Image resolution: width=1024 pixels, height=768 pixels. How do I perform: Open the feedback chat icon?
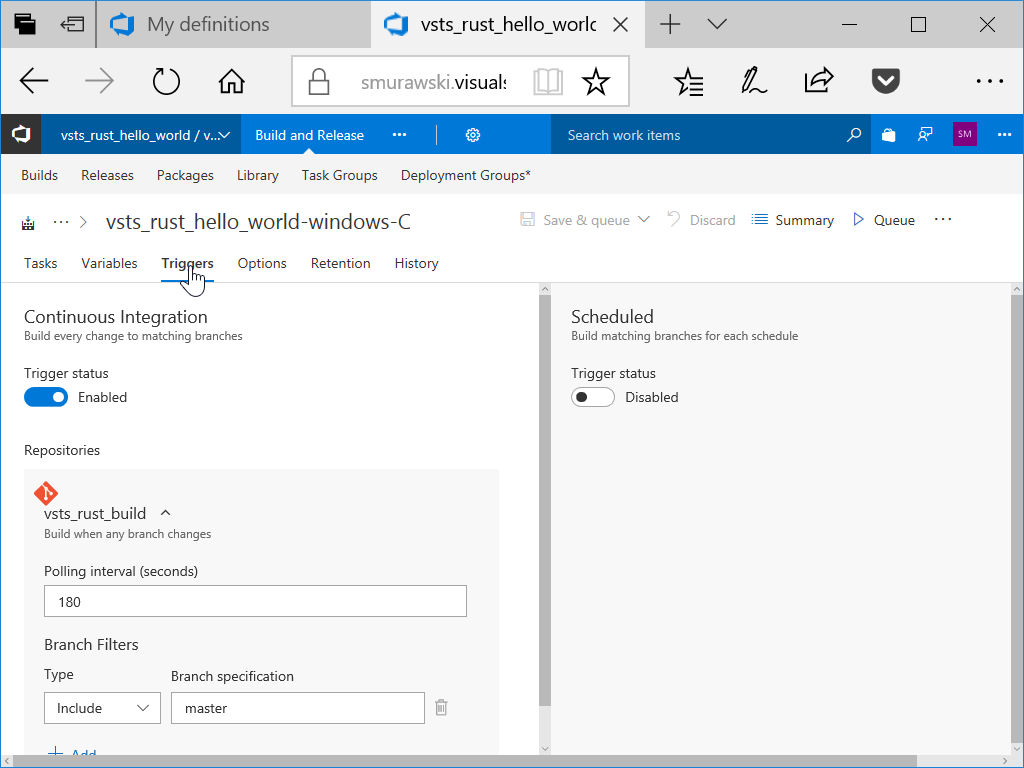pos(925,135)
